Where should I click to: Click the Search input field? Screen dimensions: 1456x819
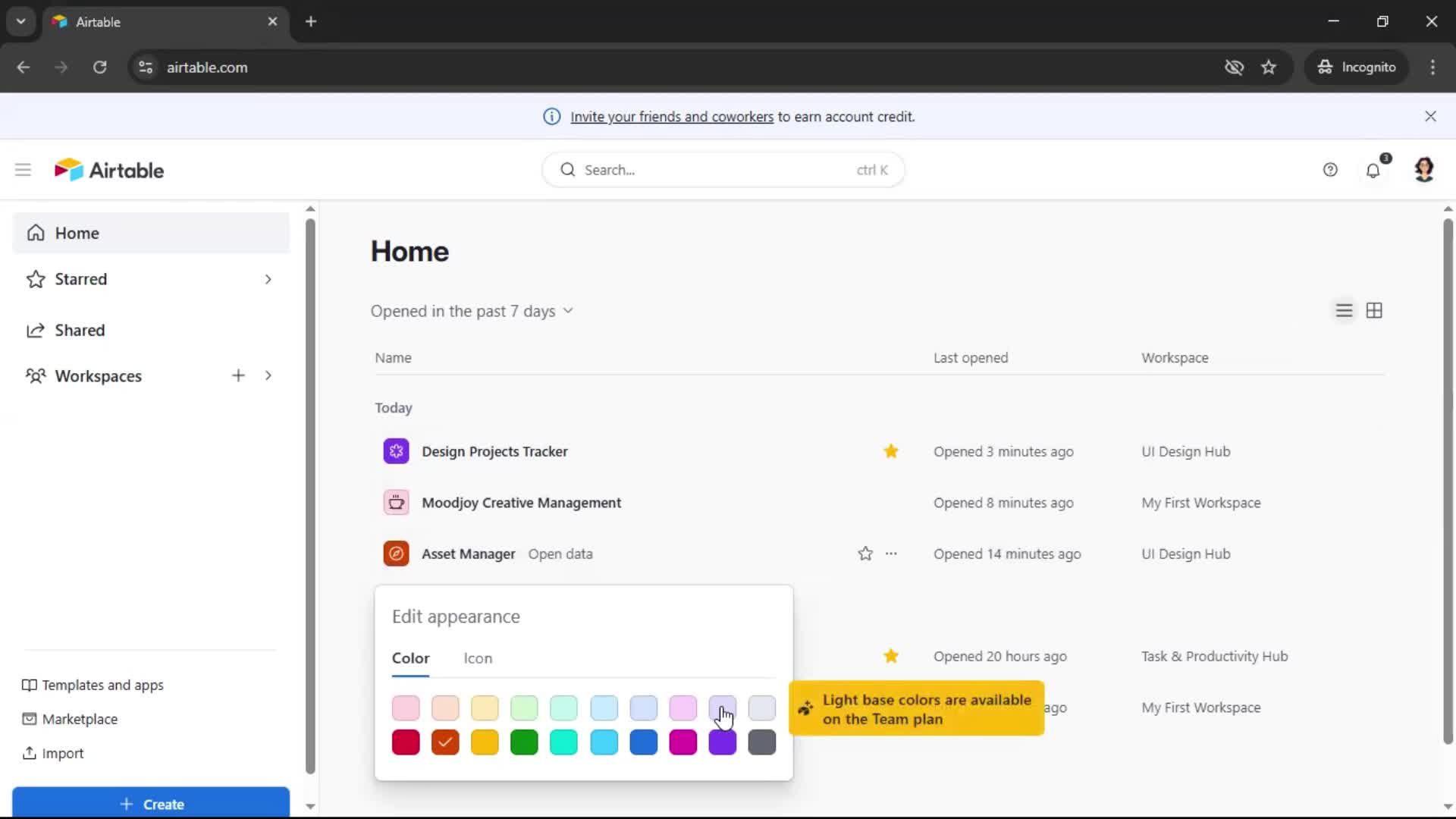click(x=723, y=170)
